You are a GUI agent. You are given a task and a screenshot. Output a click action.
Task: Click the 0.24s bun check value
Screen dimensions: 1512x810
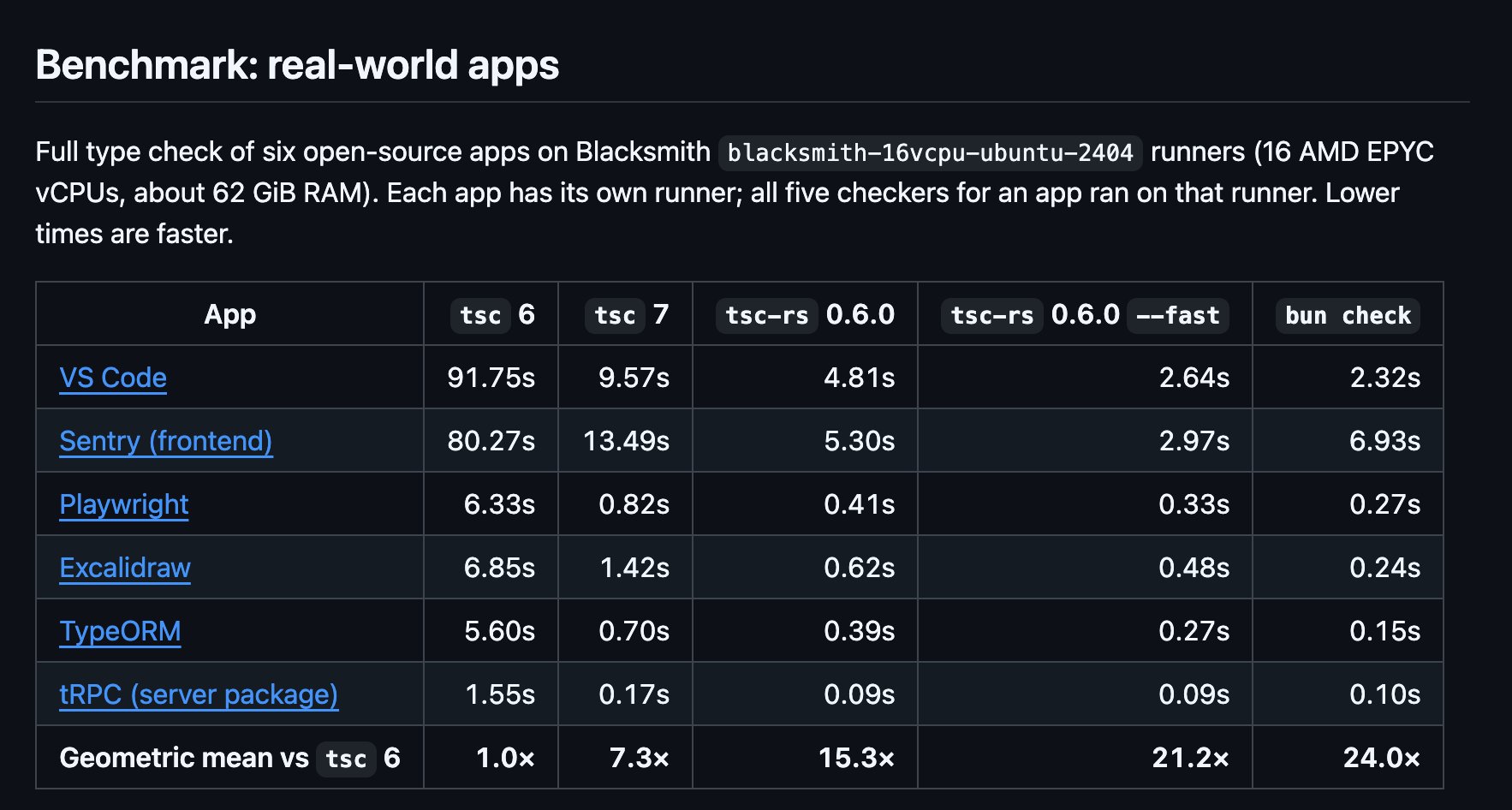(x=1384, y=568)
